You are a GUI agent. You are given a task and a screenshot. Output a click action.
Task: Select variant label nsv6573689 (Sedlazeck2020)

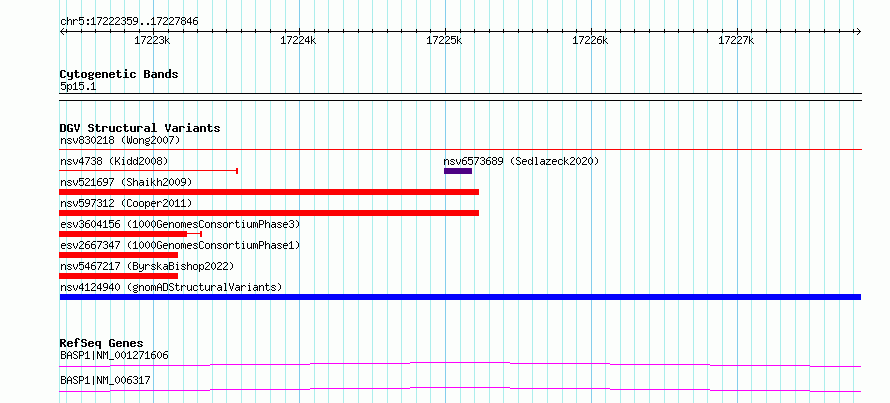click(521, 161)
